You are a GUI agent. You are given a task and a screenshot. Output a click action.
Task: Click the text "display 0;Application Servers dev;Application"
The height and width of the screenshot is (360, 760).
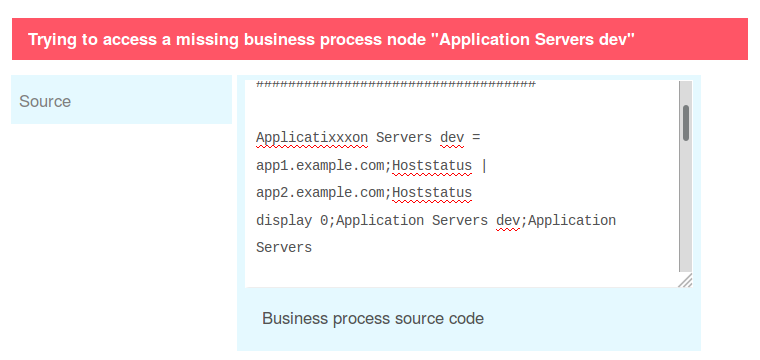pos(436,221)
